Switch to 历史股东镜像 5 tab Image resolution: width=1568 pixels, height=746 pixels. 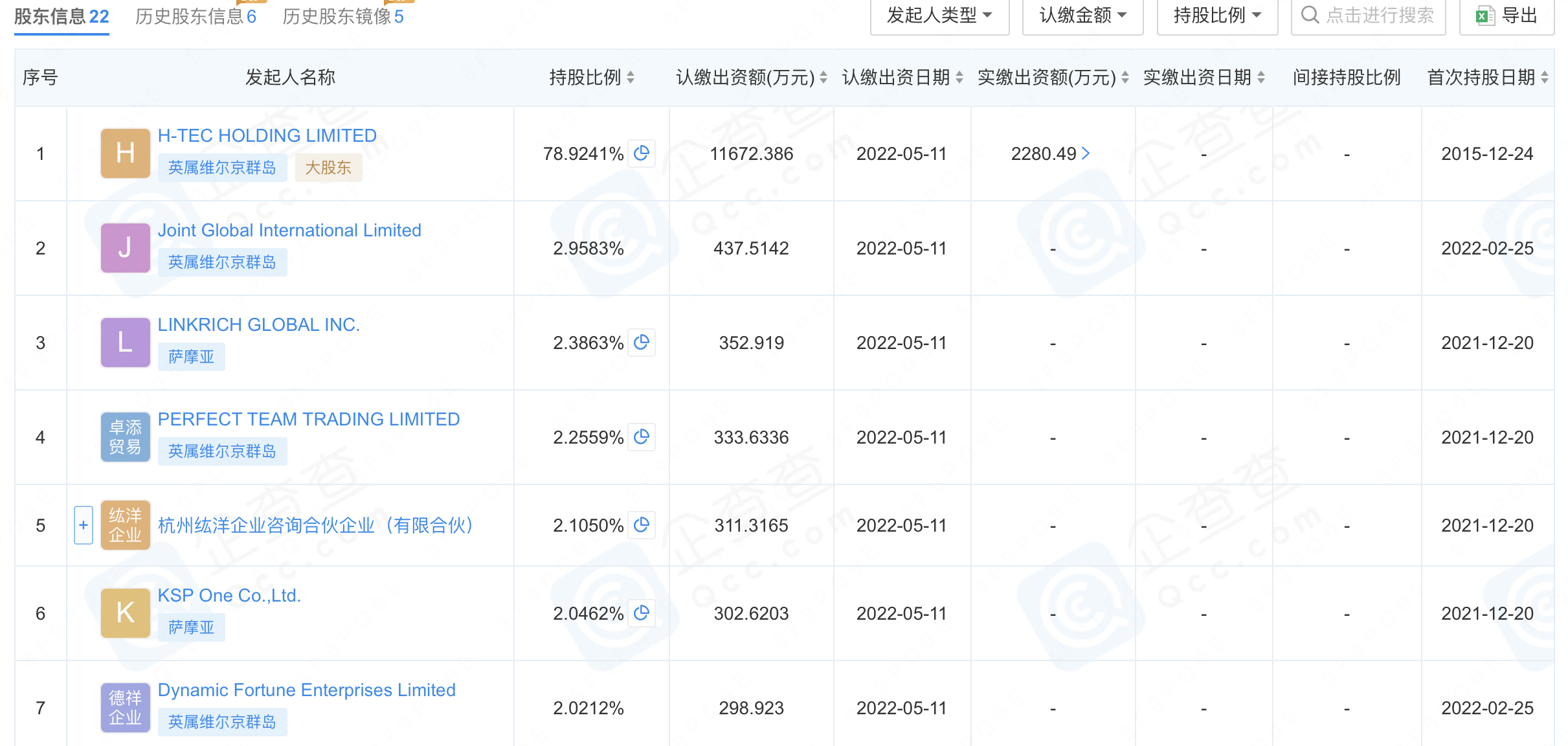point(343,16)
